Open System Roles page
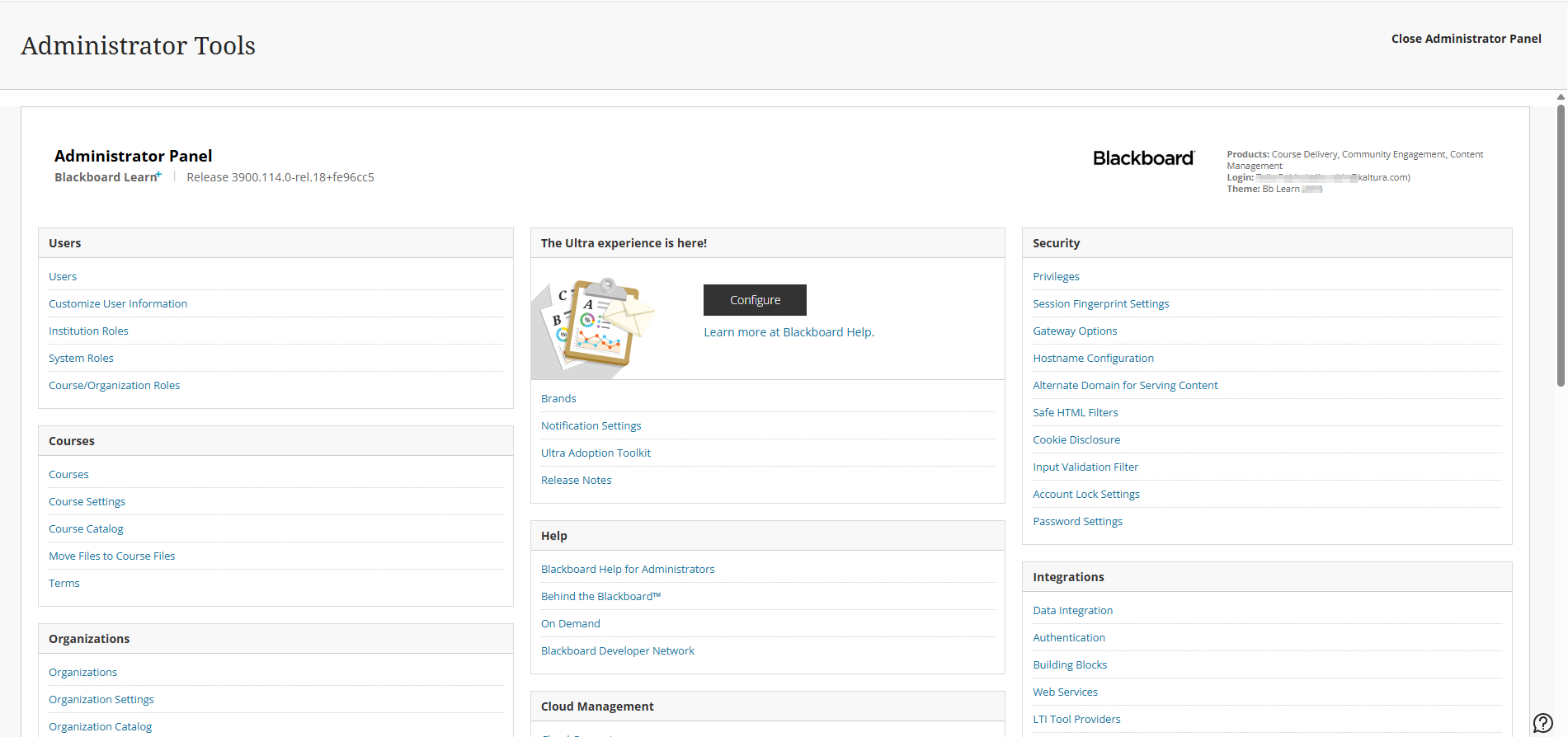This screenshot has height=737, width=1568. (81, 359)
